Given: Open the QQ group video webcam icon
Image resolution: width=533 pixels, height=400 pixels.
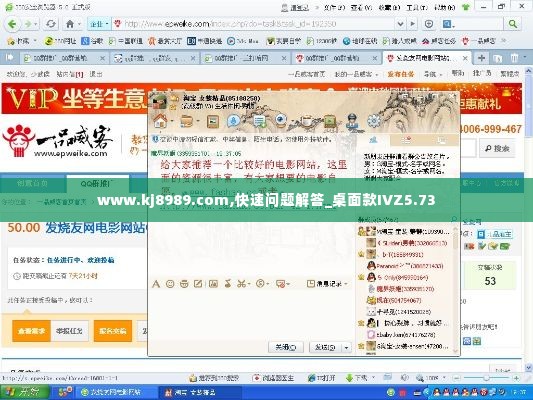Looking at the screenshot, I should click(281, 120).
